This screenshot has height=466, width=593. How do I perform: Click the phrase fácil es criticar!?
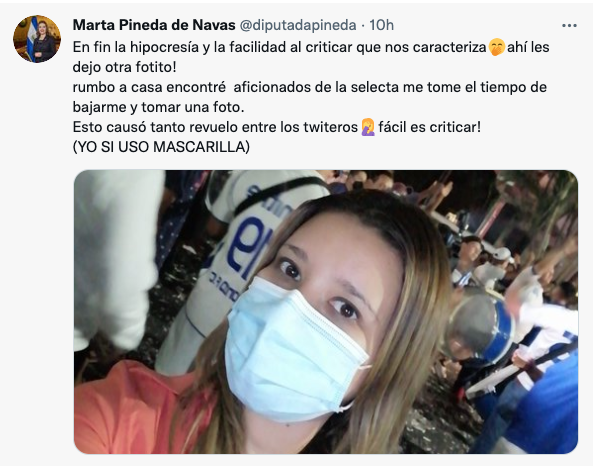coord(429,127)
